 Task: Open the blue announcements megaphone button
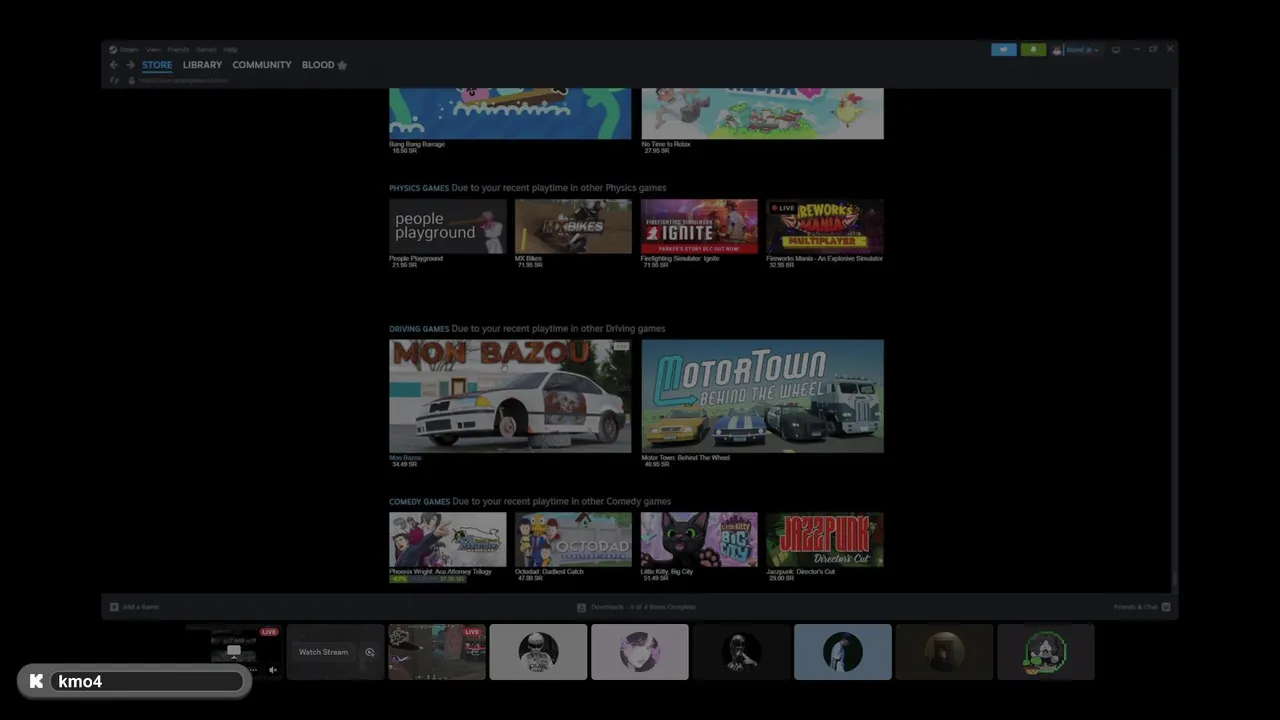coord(1004,50)
